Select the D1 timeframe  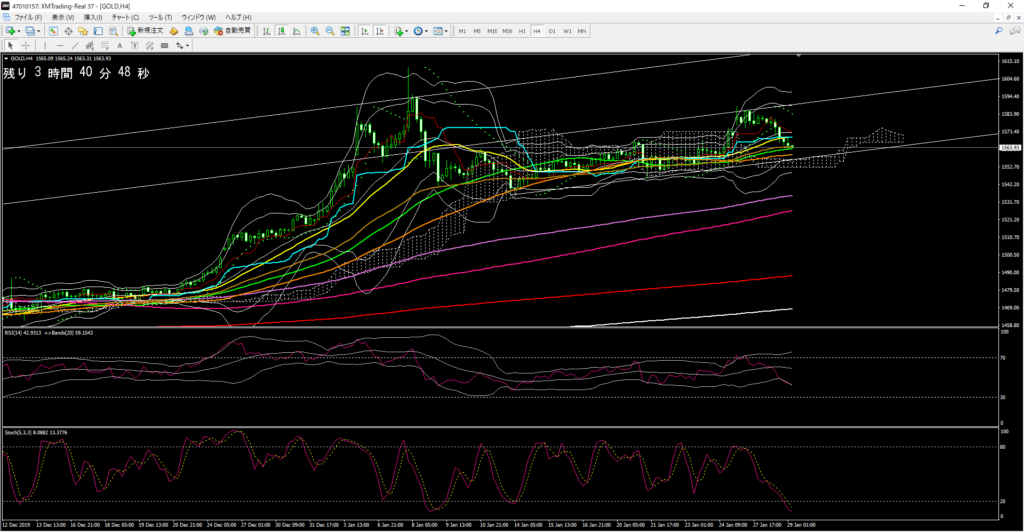tap(552, 31)
